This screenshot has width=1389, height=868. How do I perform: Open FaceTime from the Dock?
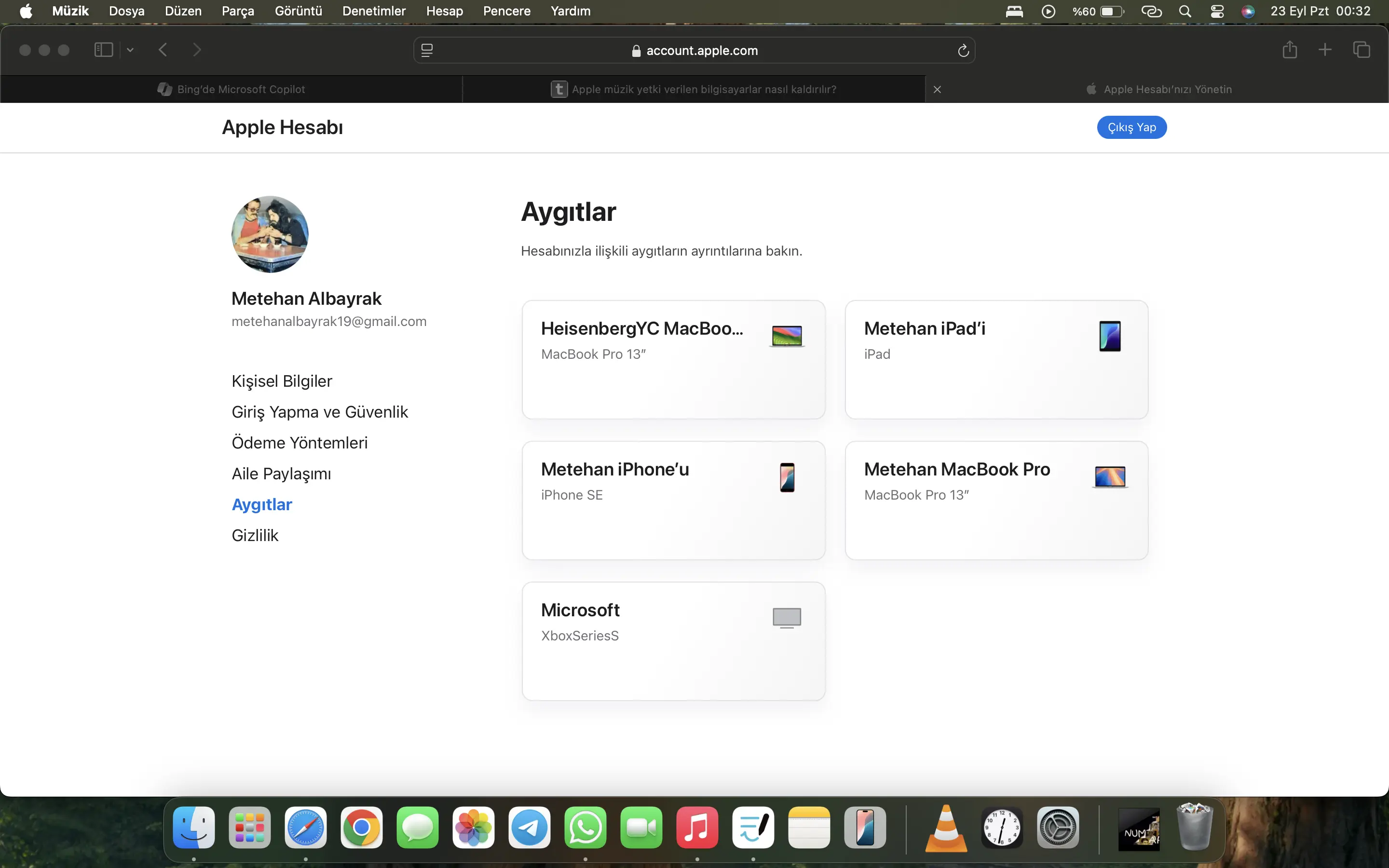641,827
